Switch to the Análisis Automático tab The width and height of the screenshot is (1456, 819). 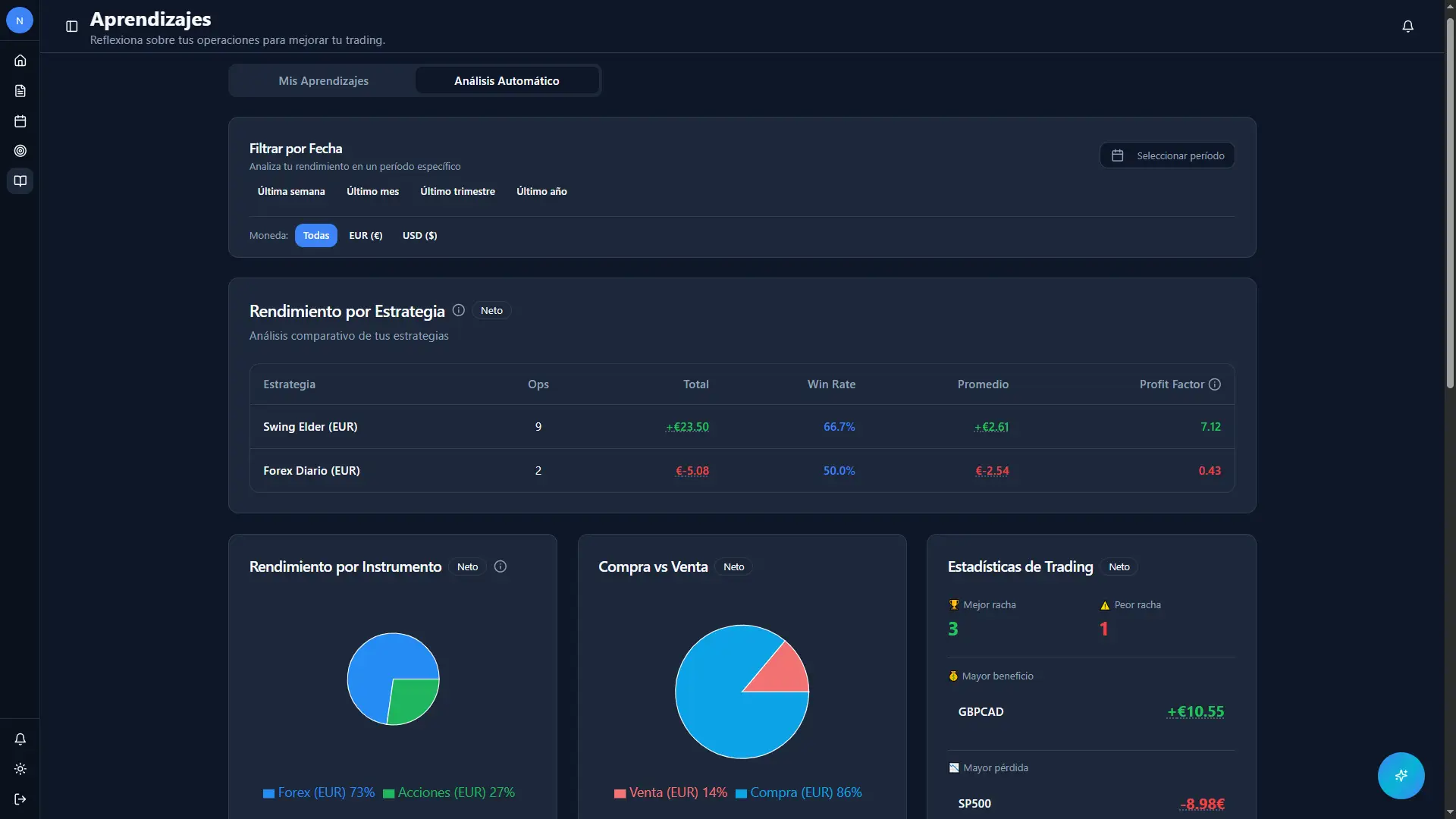tap(507, 81)
